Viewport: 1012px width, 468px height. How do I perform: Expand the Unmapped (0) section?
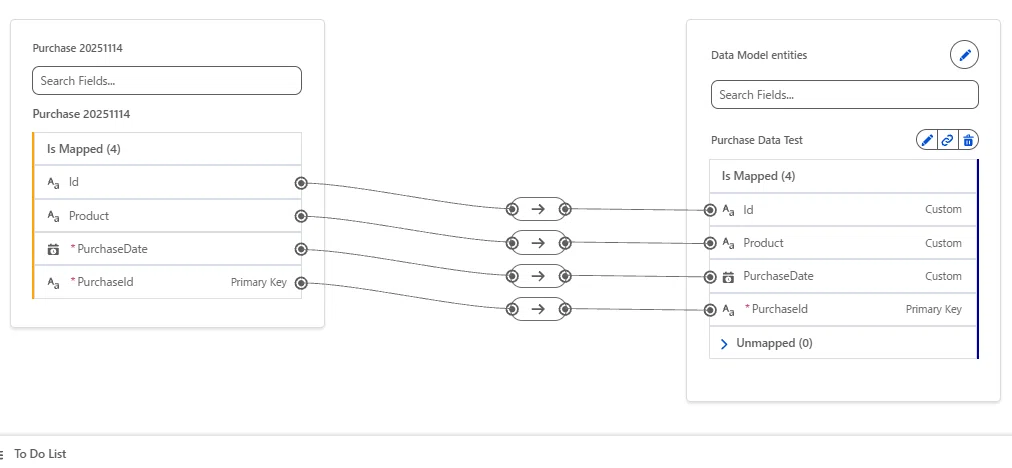724,343
